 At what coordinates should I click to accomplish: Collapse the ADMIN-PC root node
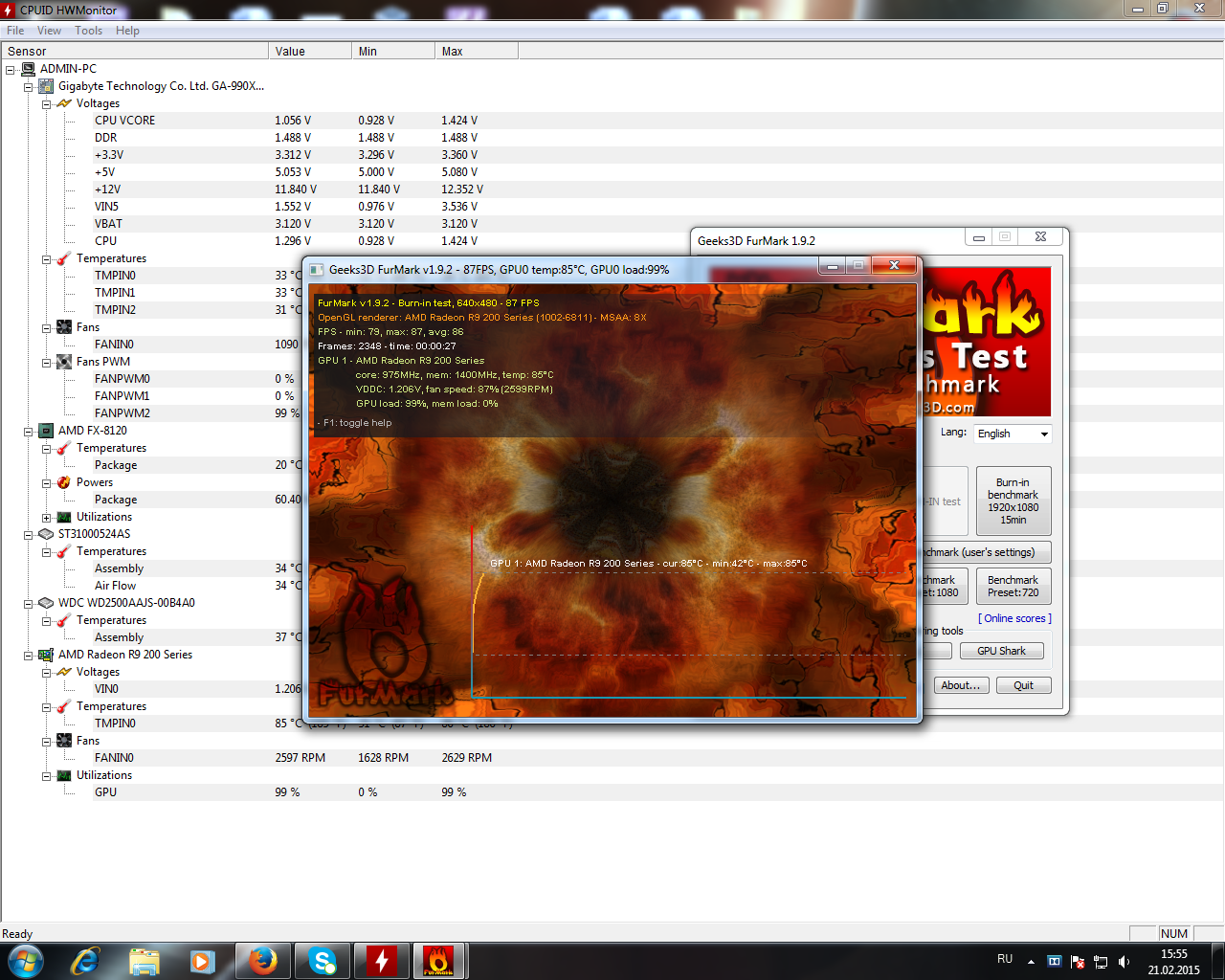11,70
